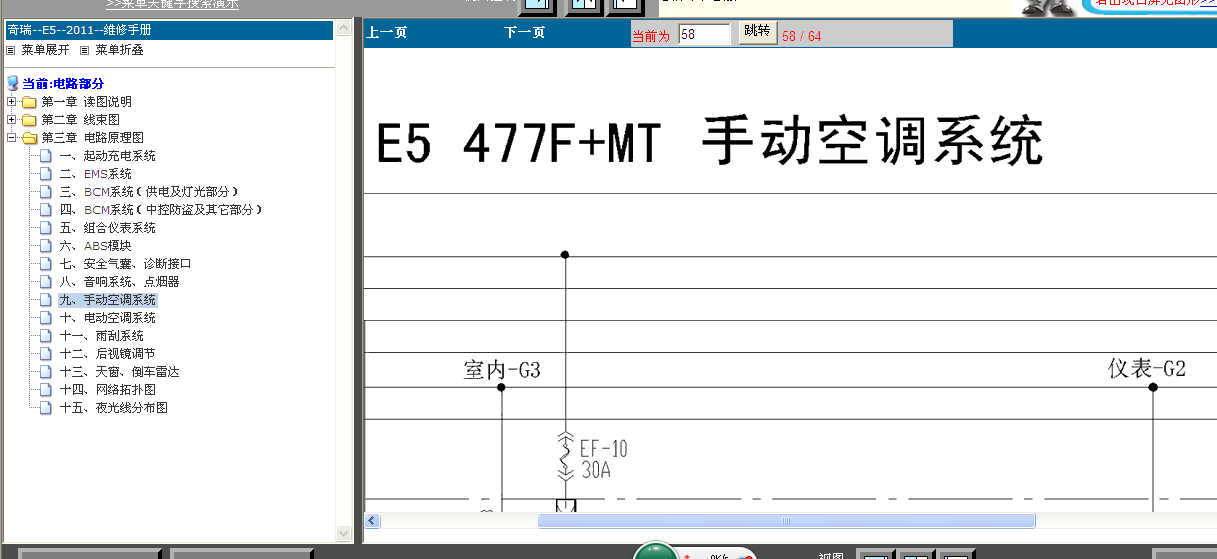Viewport: 1217px width, 559px height.
Task: Open 四、BCM系统(中控防盗及其它部分)
Action: (x=160, y=210)
